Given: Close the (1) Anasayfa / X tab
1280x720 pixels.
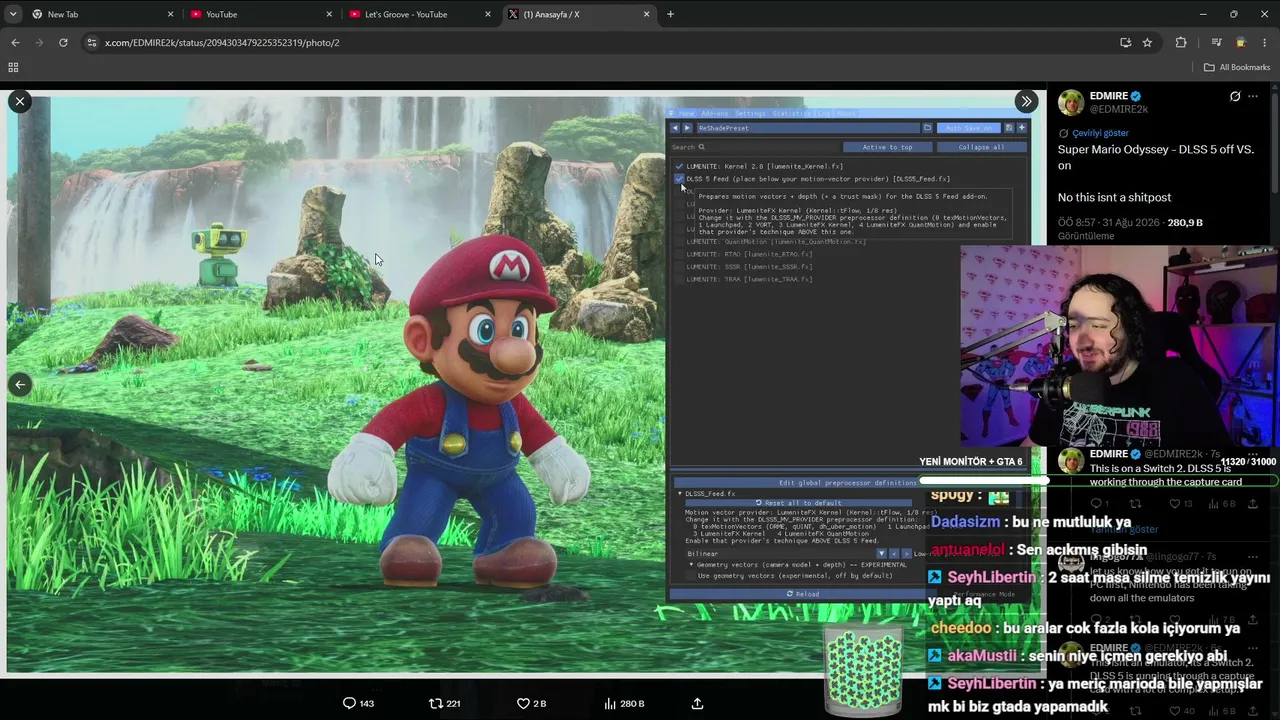Looking at the screenshot, I should [x=646, y=14].
